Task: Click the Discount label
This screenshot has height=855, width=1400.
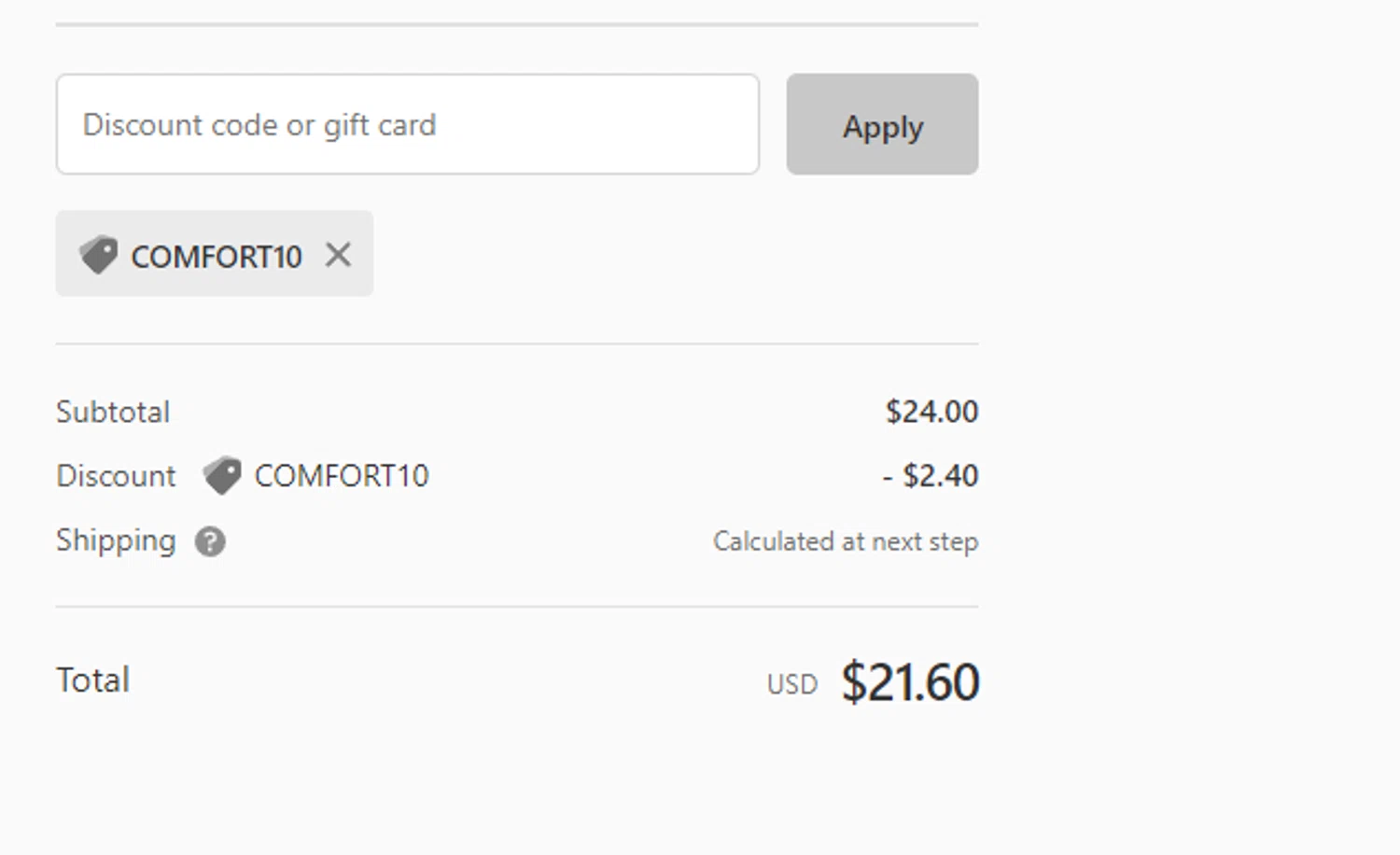Action: (x=116, y=476)
